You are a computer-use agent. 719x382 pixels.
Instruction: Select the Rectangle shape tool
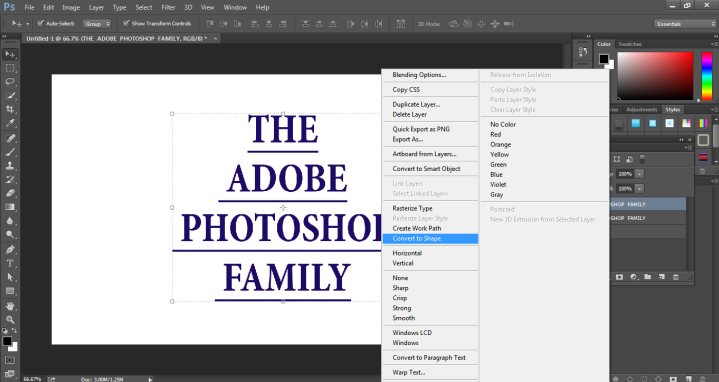(x=10, y=291)
